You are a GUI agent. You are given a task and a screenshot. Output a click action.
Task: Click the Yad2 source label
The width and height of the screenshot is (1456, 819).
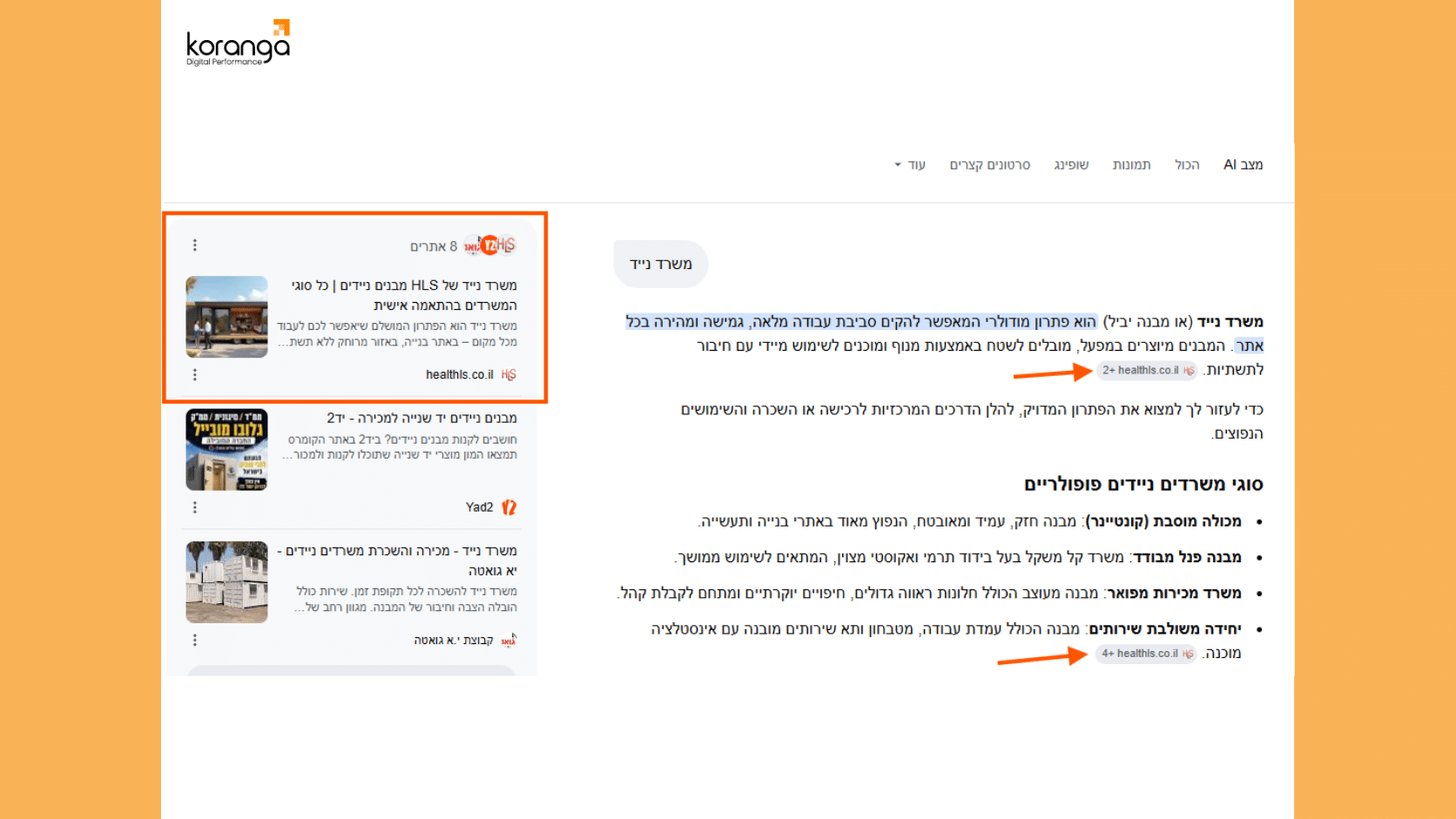480,507
